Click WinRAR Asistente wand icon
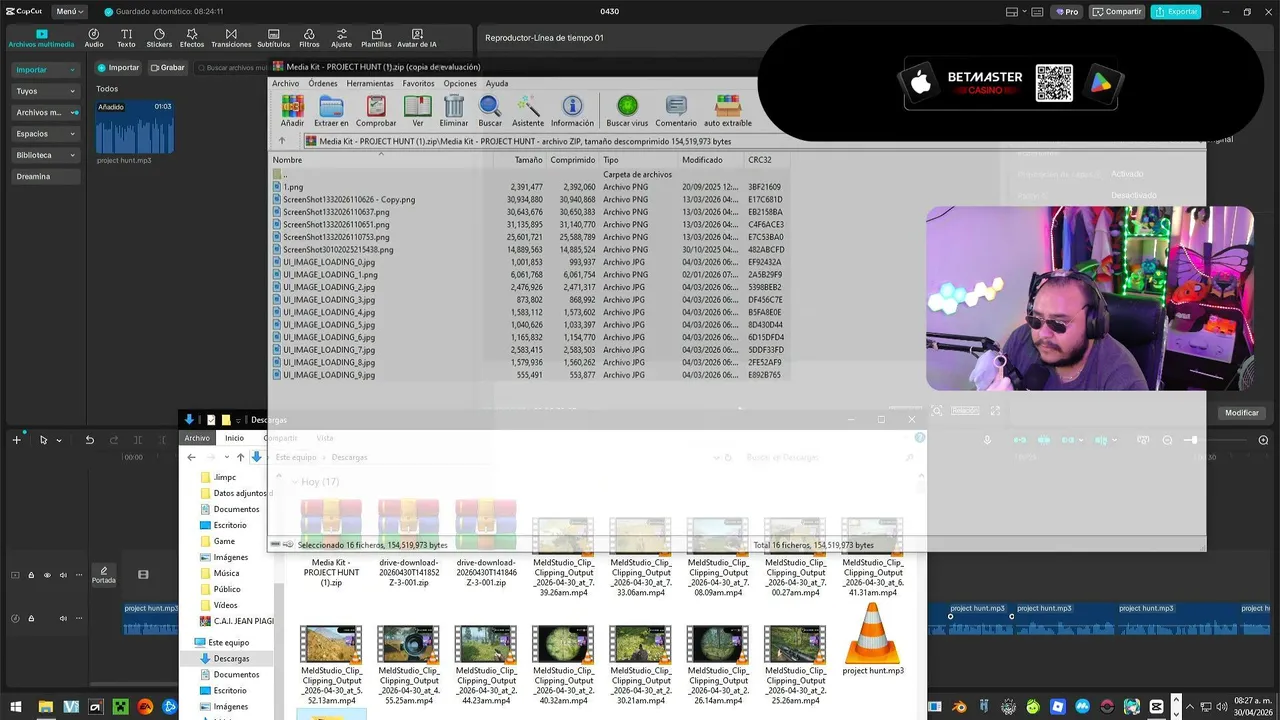This screenshot has width=1280, height=720. [528, 110]
